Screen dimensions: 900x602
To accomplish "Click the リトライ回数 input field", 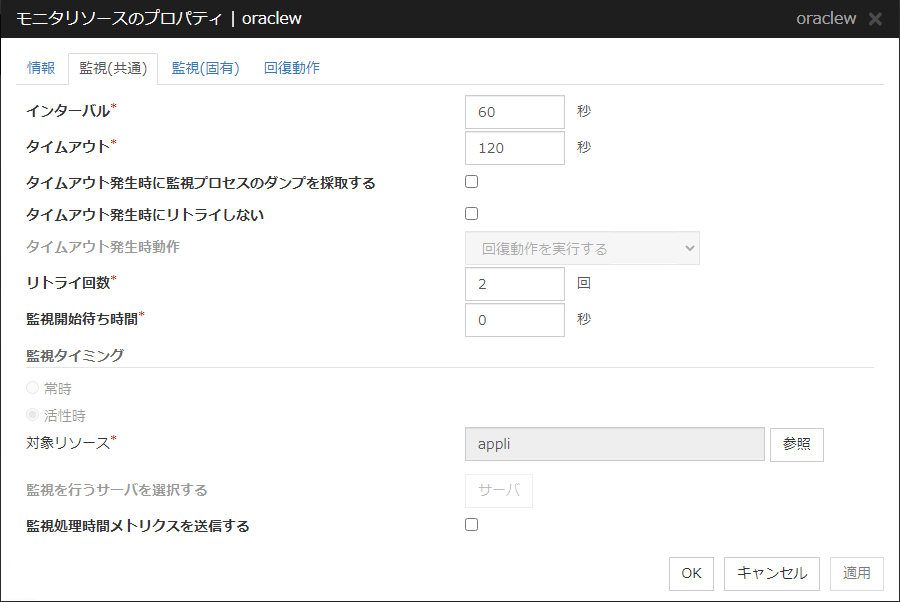I will point(515,284).
